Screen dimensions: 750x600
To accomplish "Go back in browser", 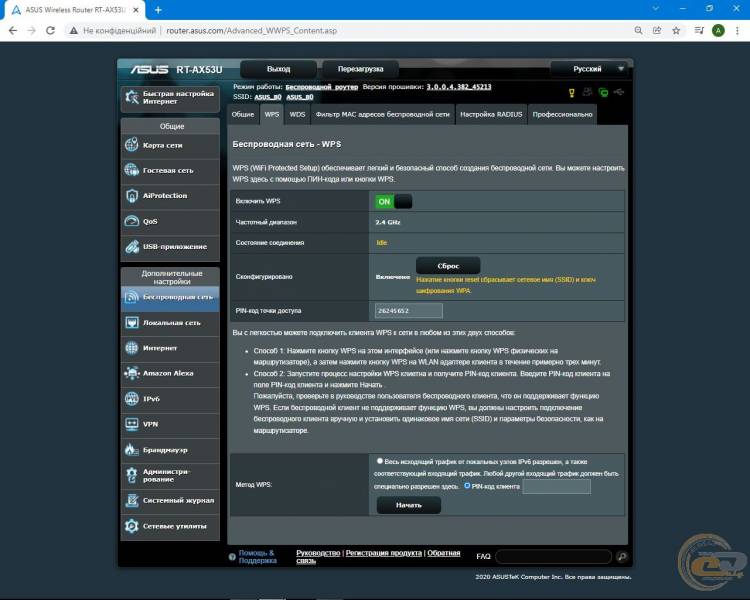I will coord(13,31).
